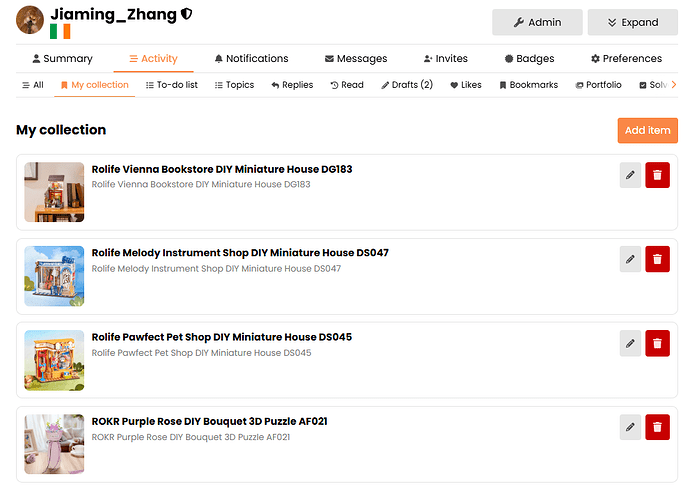
Task: View the Topics sub-tab
Action: click(235, 85)
